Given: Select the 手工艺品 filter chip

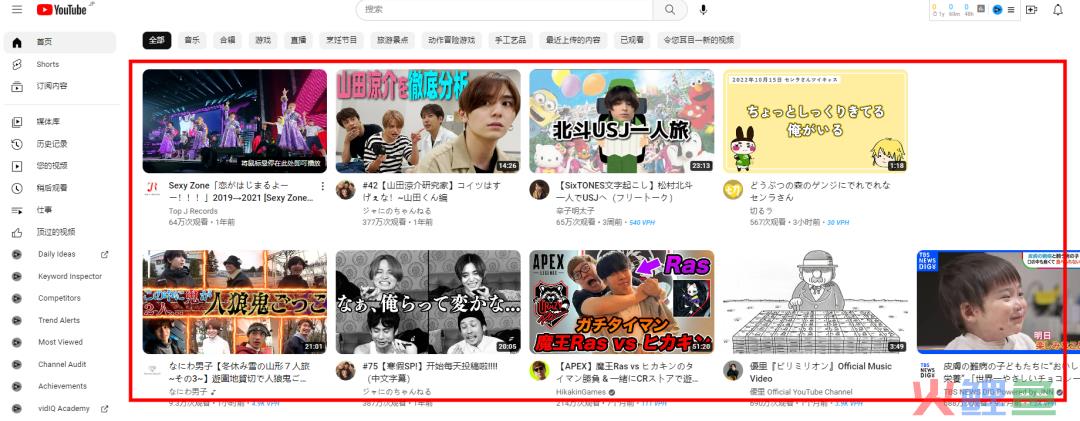Looking at the screenshot, I should [510, 40].
